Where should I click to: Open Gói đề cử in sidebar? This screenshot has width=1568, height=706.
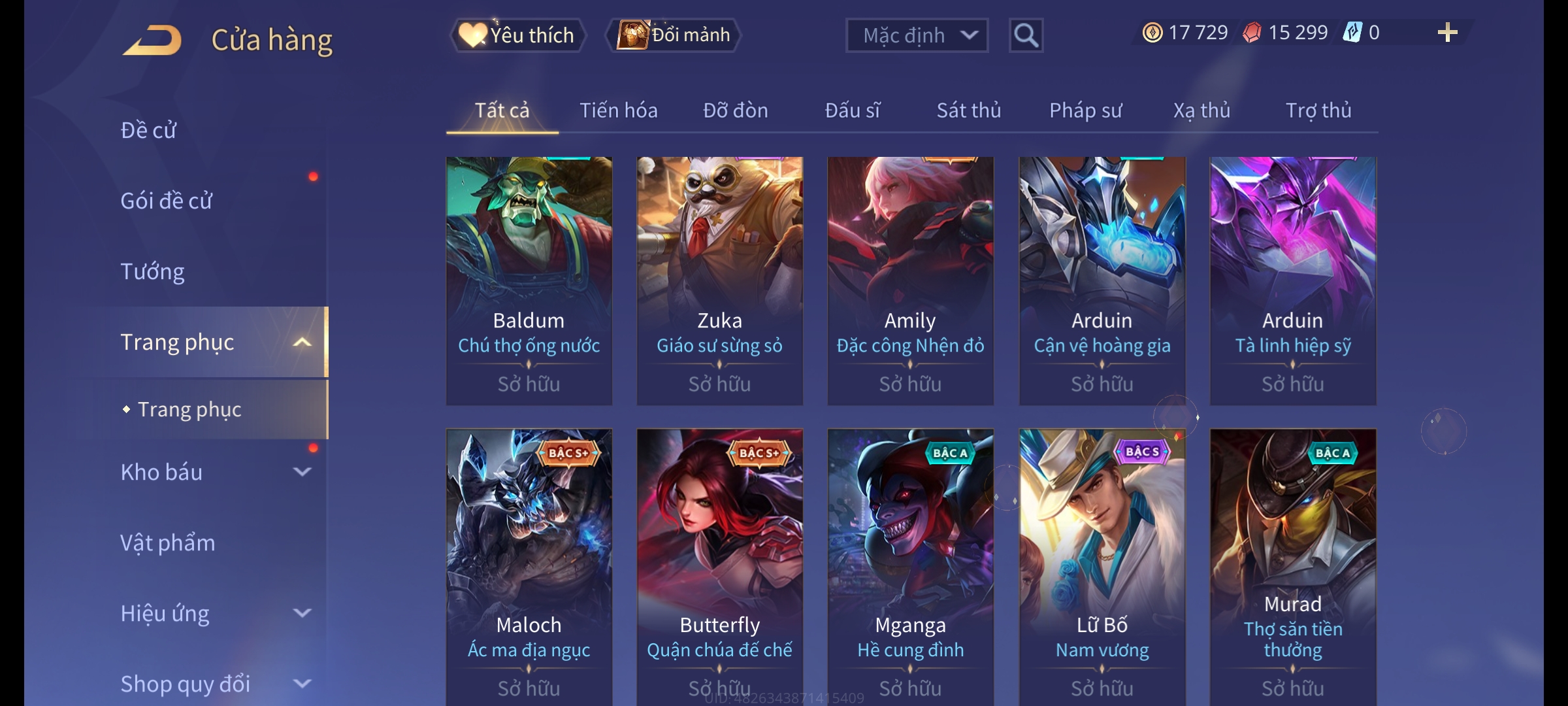tap(167, 201)
